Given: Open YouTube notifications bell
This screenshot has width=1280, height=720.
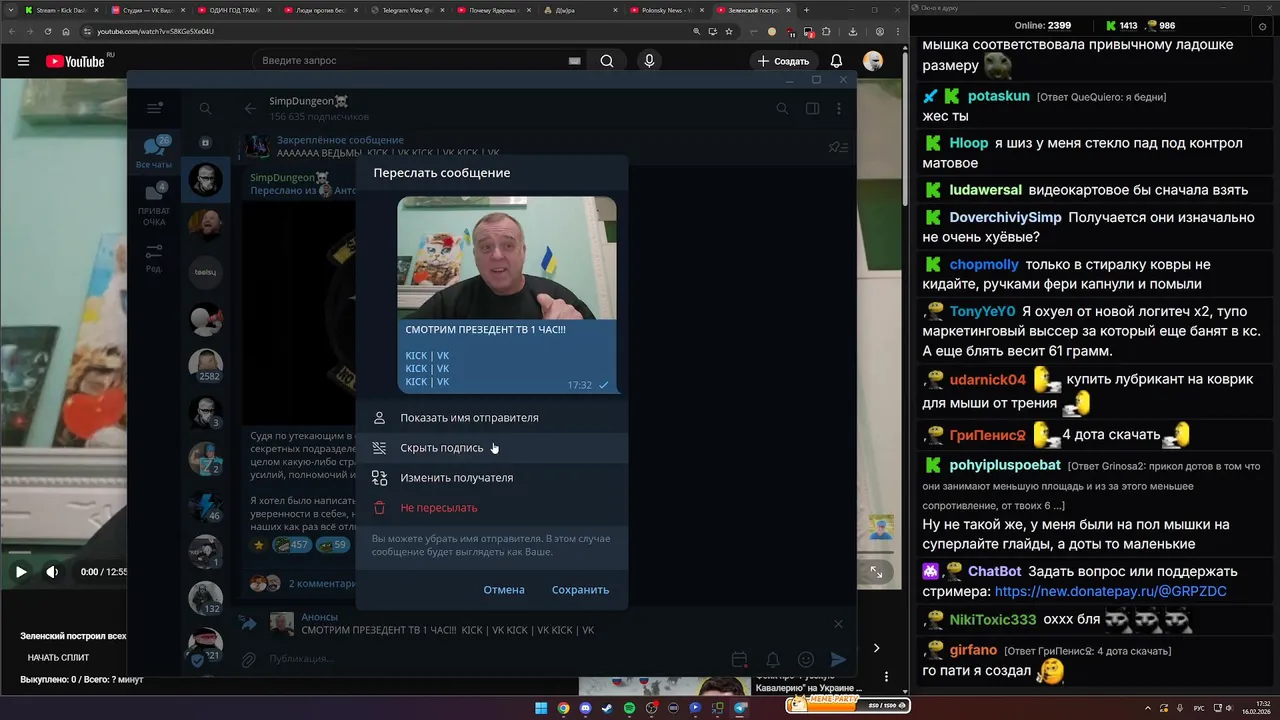Looking at the screenshot, I should coord(836,61).
